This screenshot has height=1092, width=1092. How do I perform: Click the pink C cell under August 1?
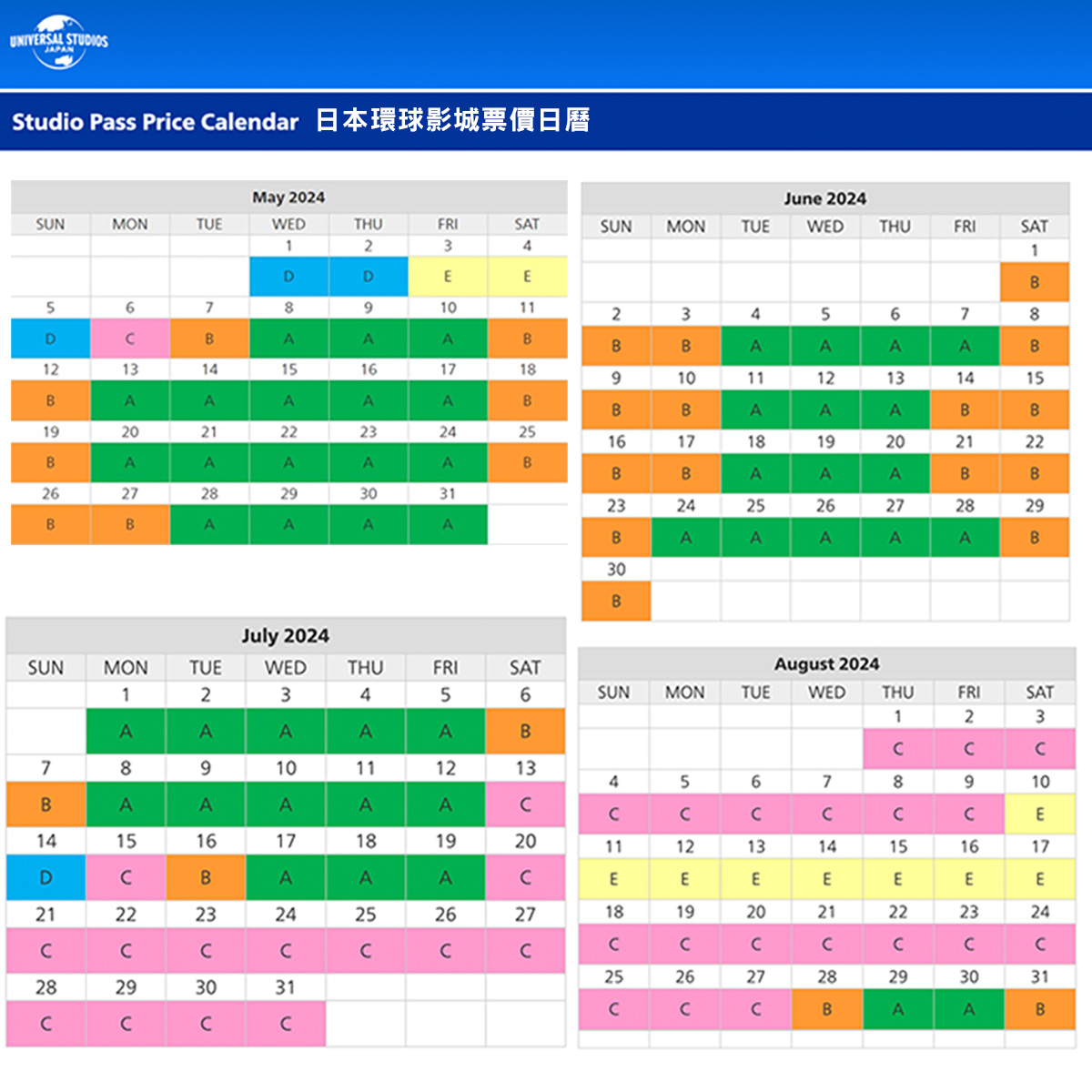(x=898, y=749)
